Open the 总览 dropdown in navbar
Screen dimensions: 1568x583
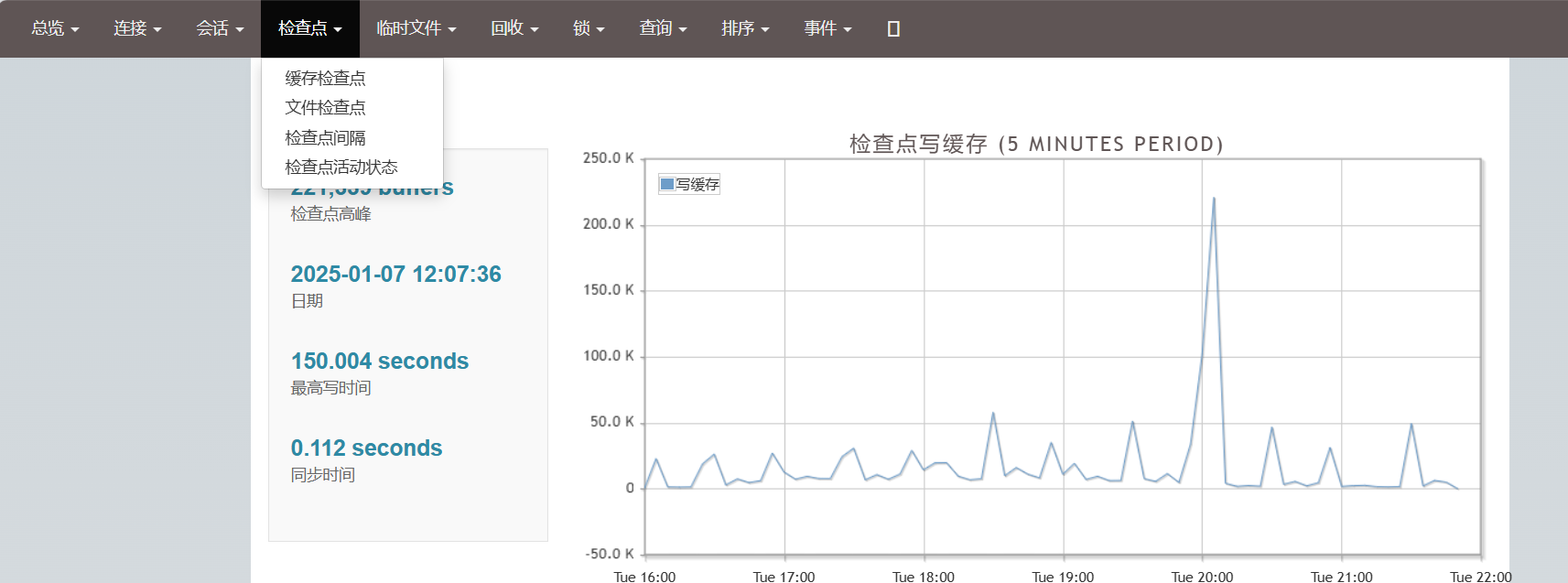coord(55,28)
